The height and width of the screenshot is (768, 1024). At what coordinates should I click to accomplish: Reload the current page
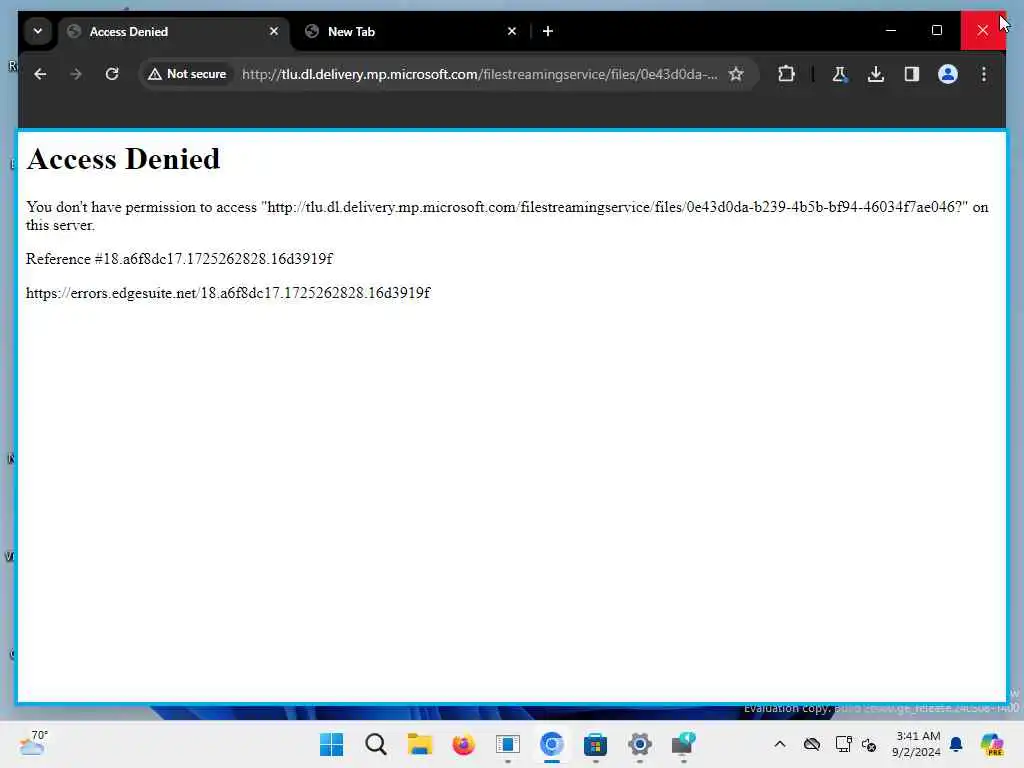pyautogui.click(x=112, y=74)
